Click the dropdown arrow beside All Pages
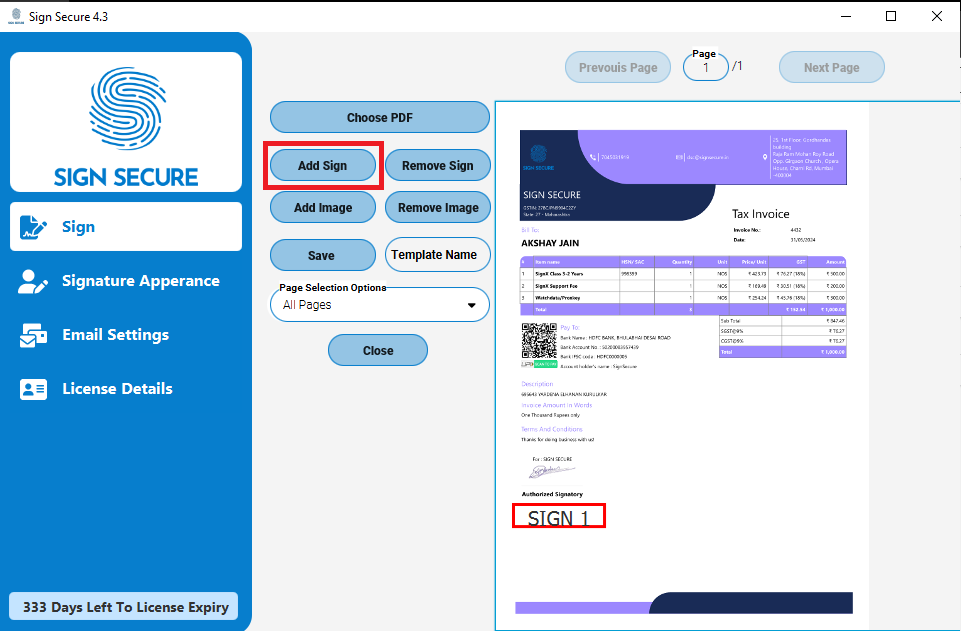961x631 pixels. pyautogui.click(x=471, y=305)
